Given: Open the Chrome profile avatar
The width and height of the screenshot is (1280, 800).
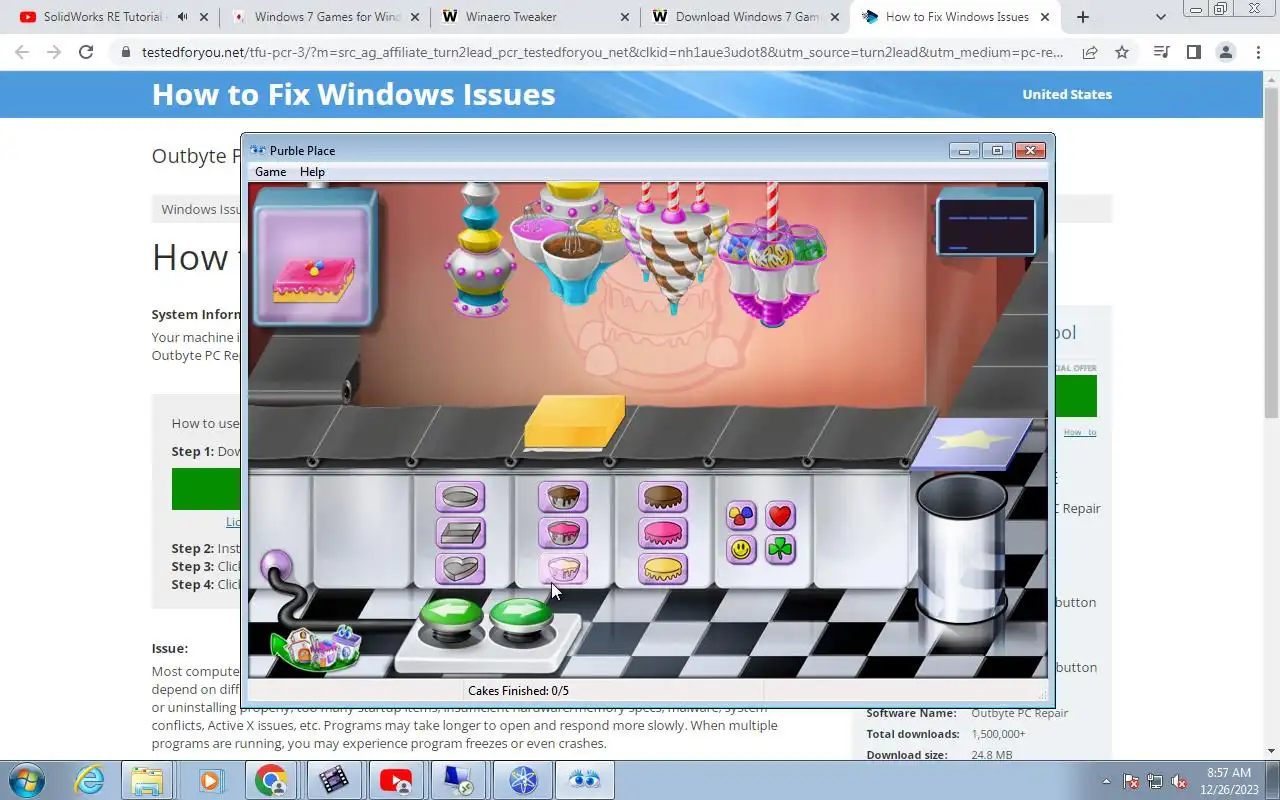Looking at the screenshot, I should 1225,53.
